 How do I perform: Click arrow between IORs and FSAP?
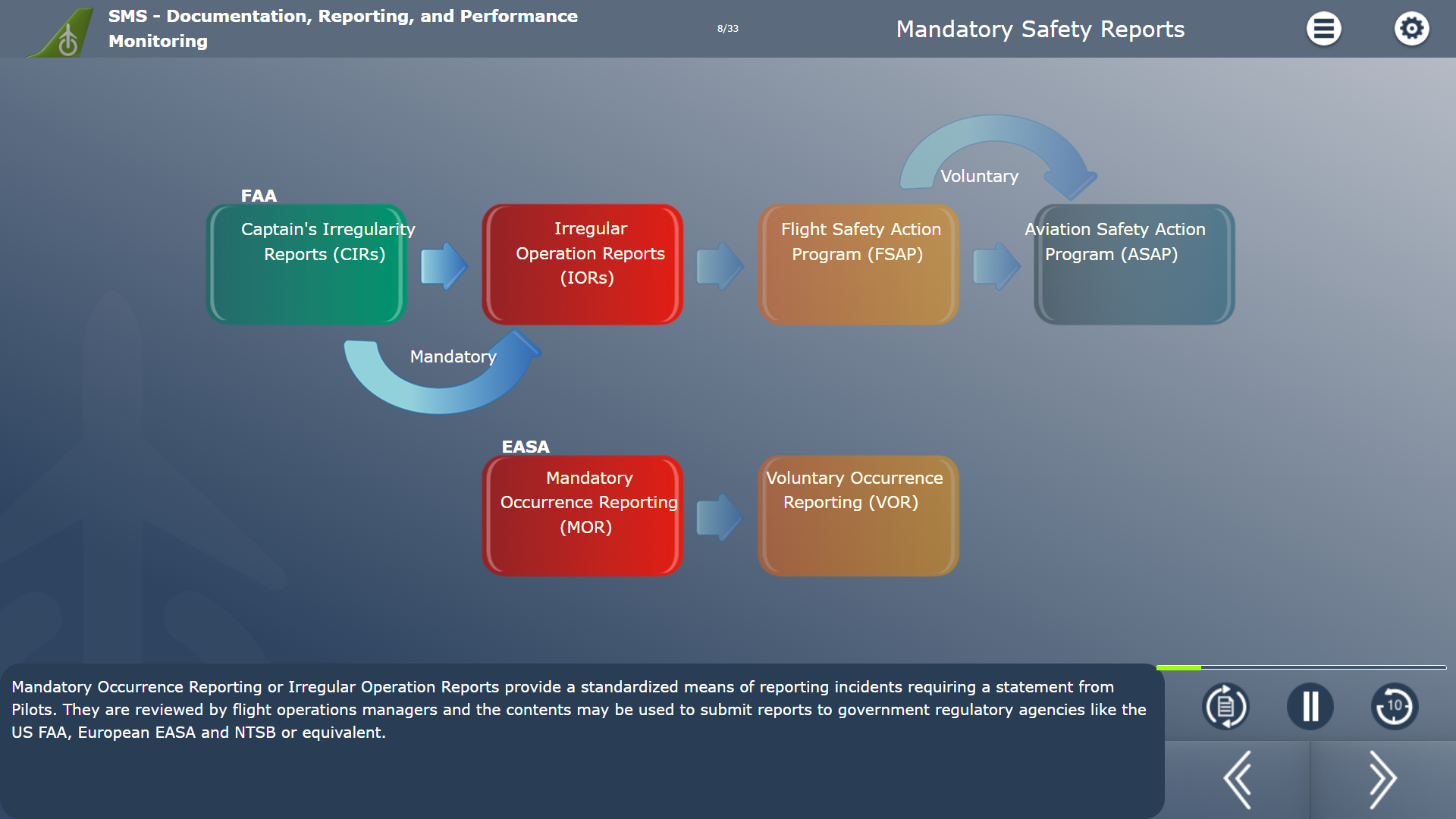coord(720,265)
